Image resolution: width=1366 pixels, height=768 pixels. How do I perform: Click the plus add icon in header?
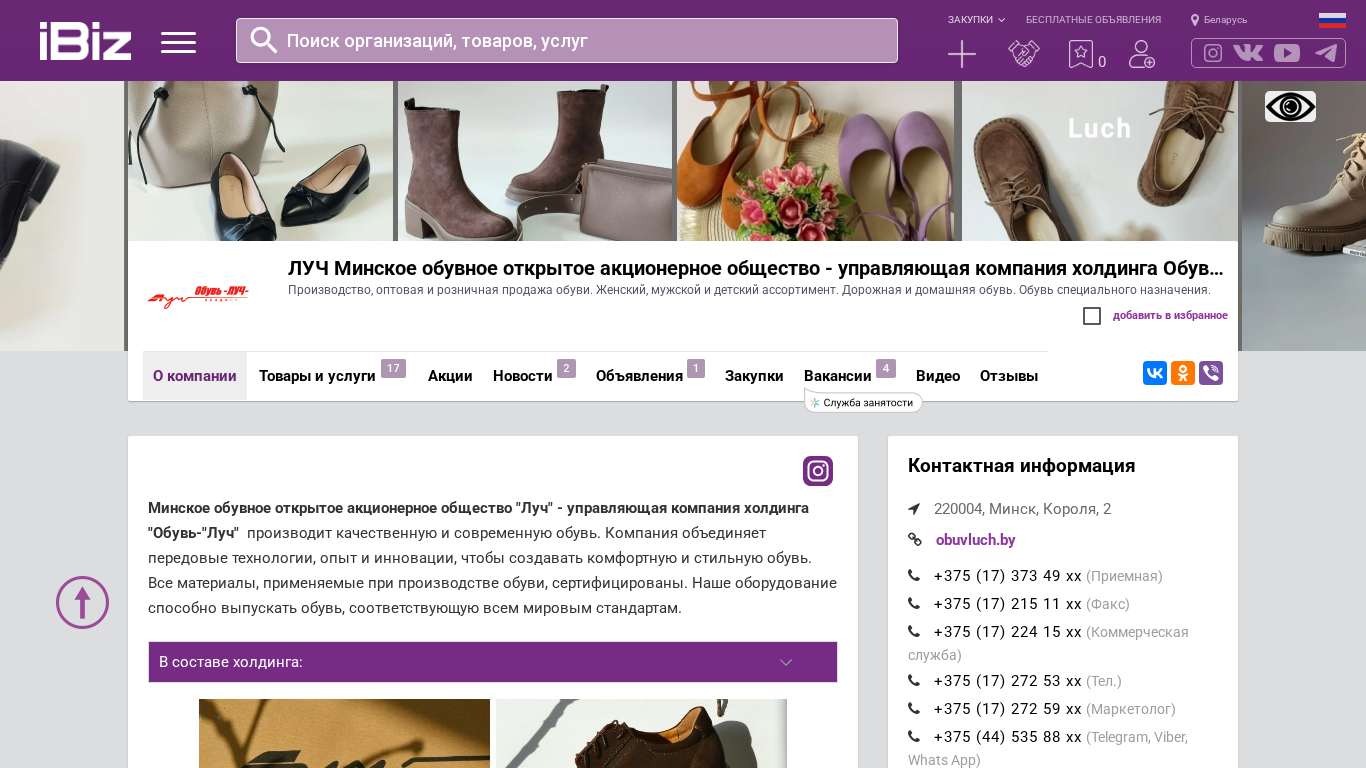pyautogui.click(x=961, y=54)
